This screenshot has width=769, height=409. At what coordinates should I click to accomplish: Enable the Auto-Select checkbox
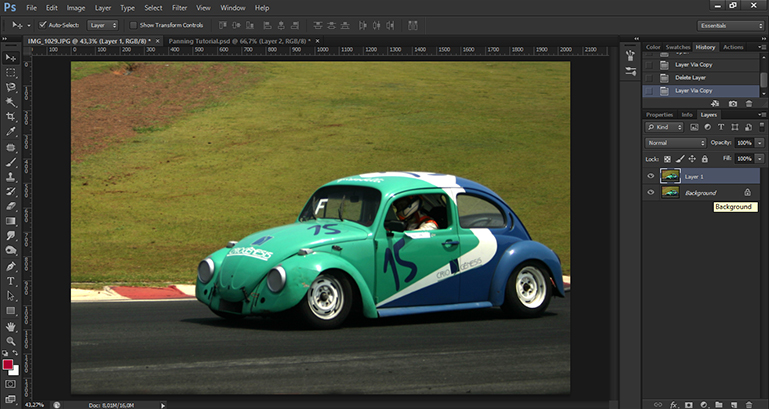coord(43,24)
